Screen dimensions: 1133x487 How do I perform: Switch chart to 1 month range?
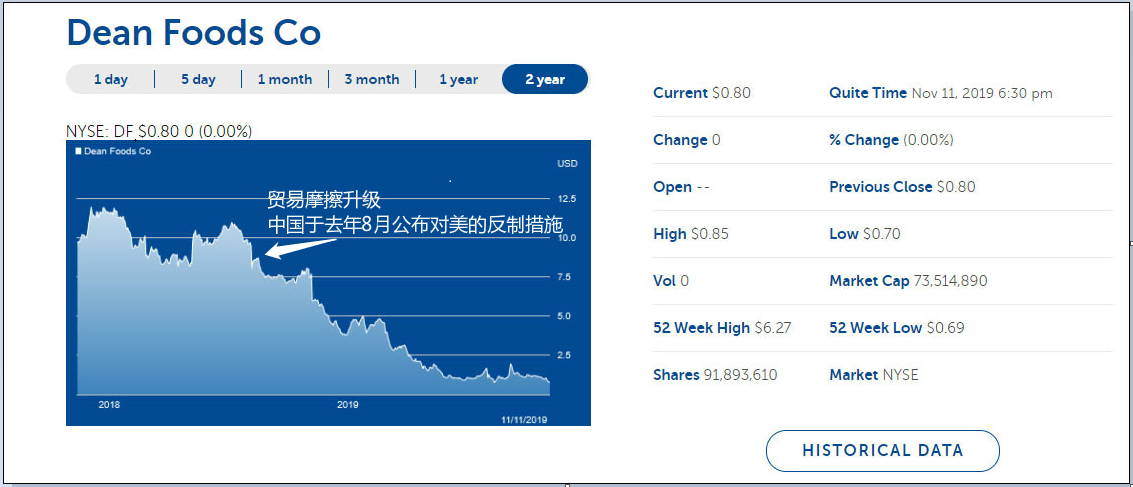[285, 79]
